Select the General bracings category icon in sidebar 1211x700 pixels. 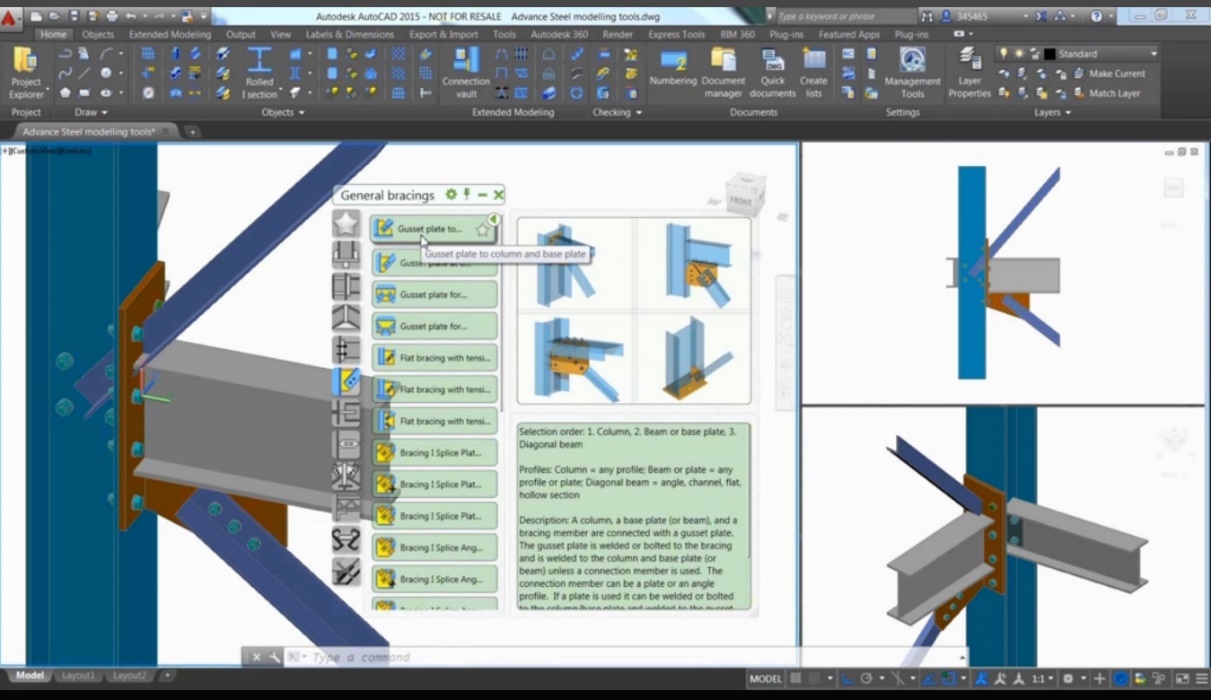click(346, 381)
